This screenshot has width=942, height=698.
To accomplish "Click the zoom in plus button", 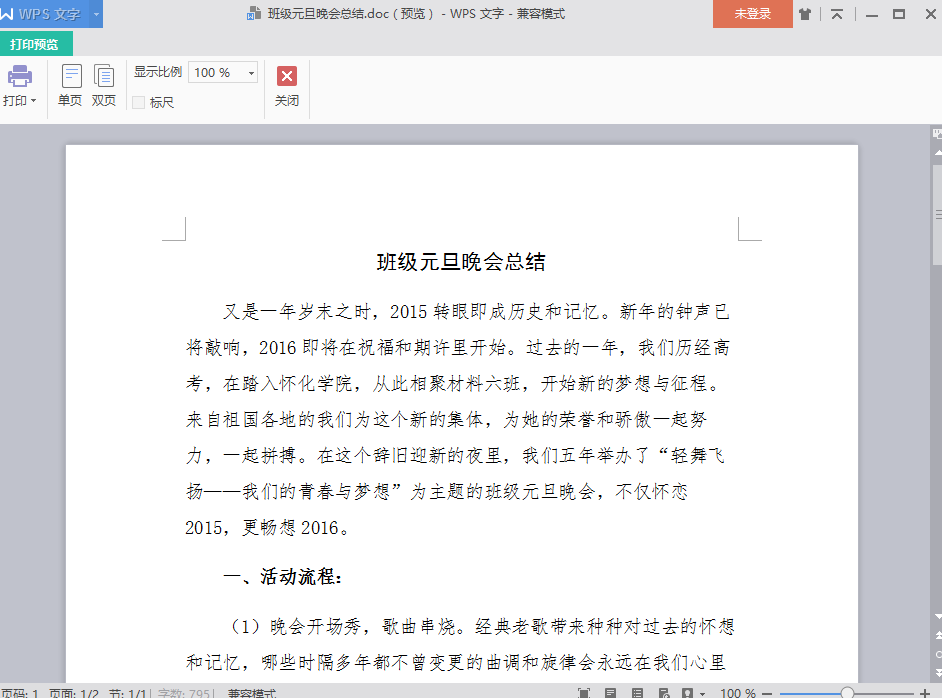I will click(x=924, y=693).
